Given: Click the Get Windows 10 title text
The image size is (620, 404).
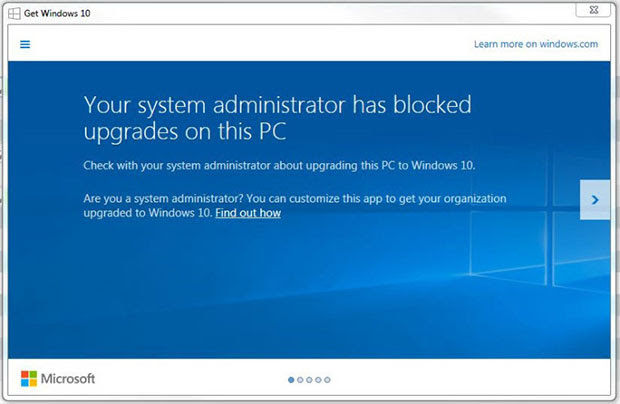Looking at the screenshot, I should coord(57,13).
